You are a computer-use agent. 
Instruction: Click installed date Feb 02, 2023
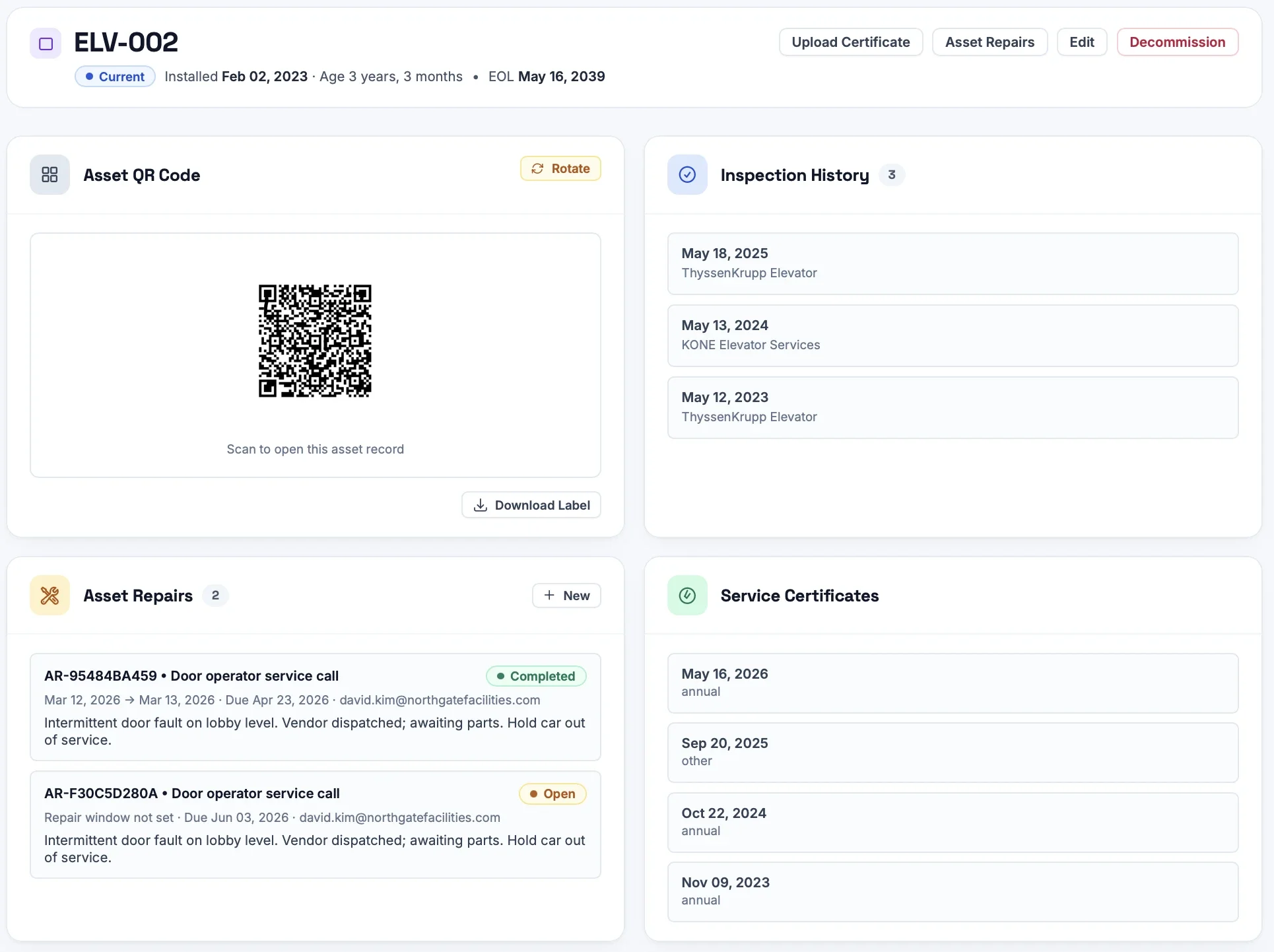(265, 77)
